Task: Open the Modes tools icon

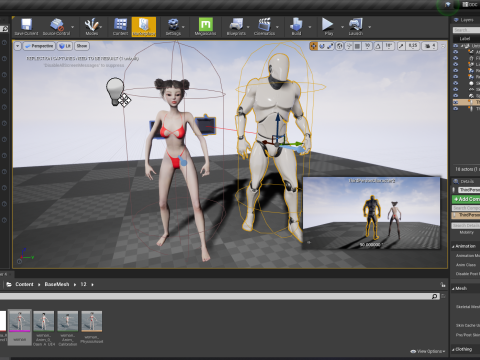Action: click(91, 27)
